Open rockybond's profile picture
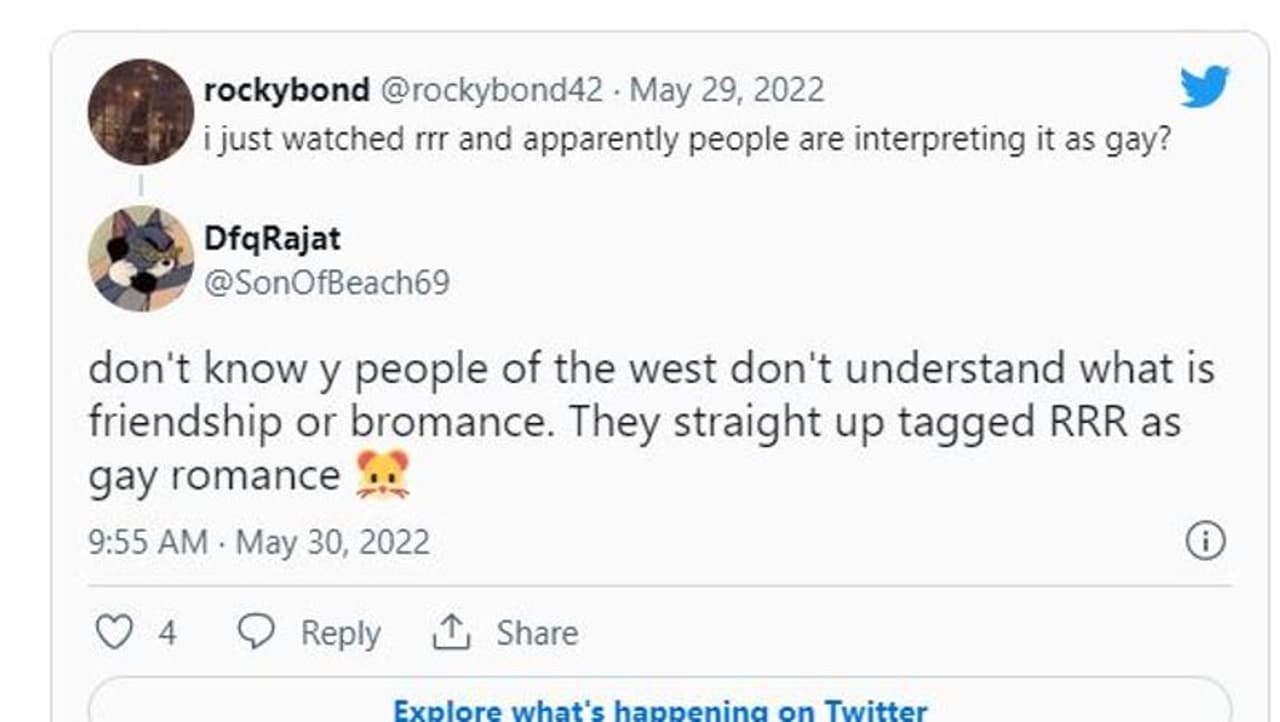1280x722 pixels. 140,111
